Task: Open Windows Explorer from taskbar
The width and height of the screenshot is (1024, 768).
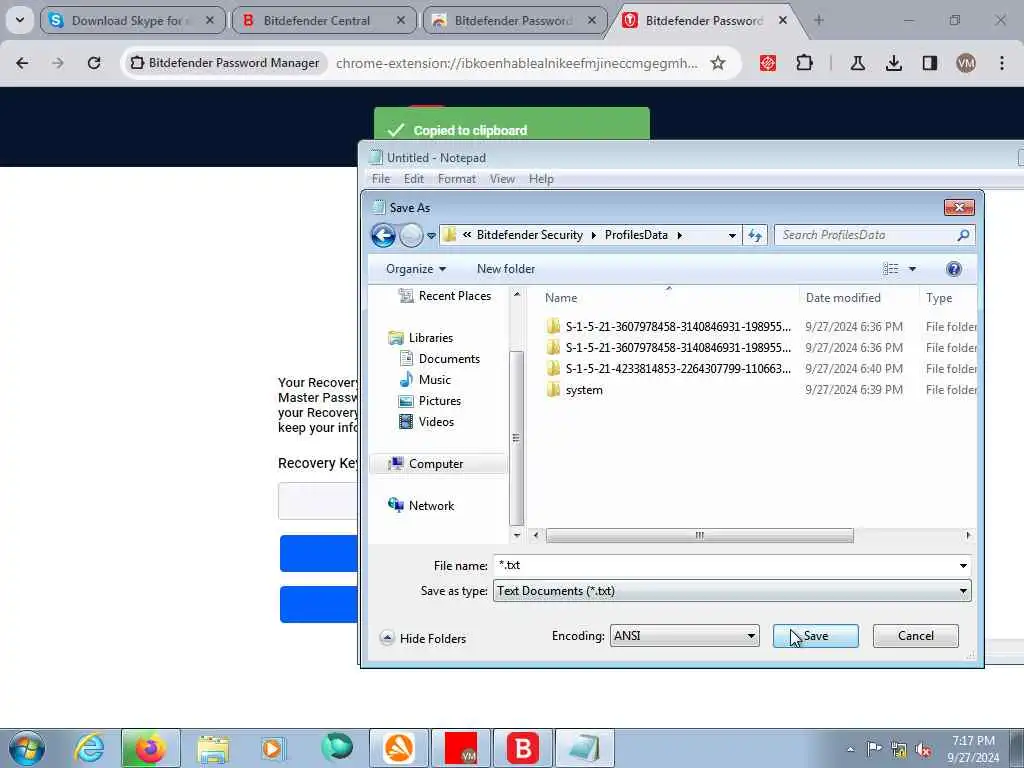Action: (x=213, y=749)
